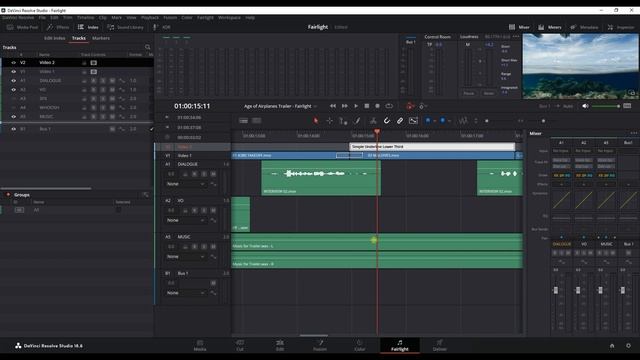Open the VO track automation None dropdown
This screenshot has height=360, width=640.
pos(186,220)
